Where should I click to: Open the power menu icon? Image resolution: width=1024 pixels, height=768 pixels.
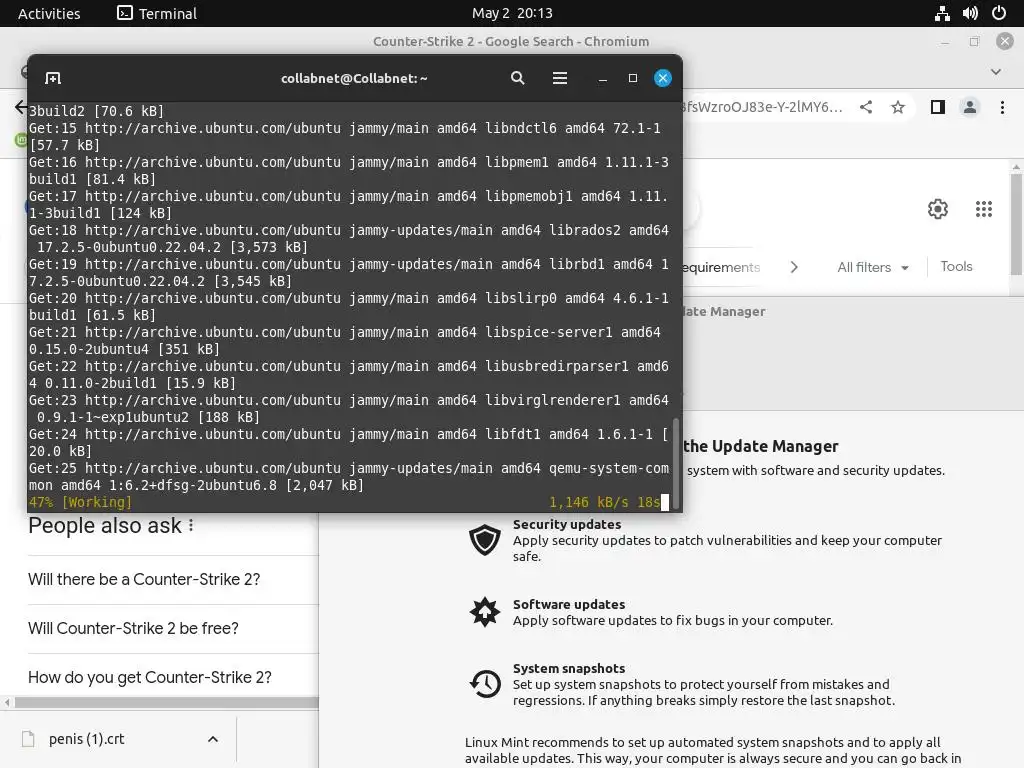coord(999,13)
